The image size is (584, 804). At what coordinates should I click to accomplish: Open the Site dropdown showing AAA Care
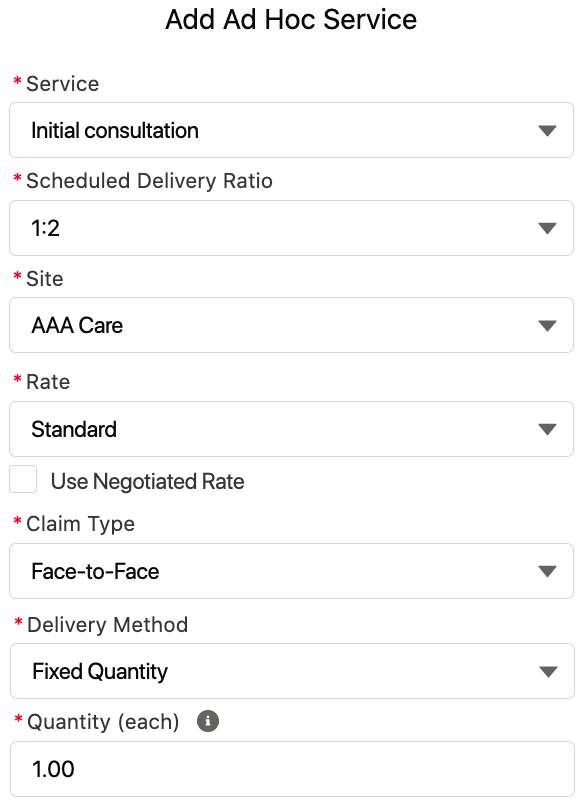(291, 325)
